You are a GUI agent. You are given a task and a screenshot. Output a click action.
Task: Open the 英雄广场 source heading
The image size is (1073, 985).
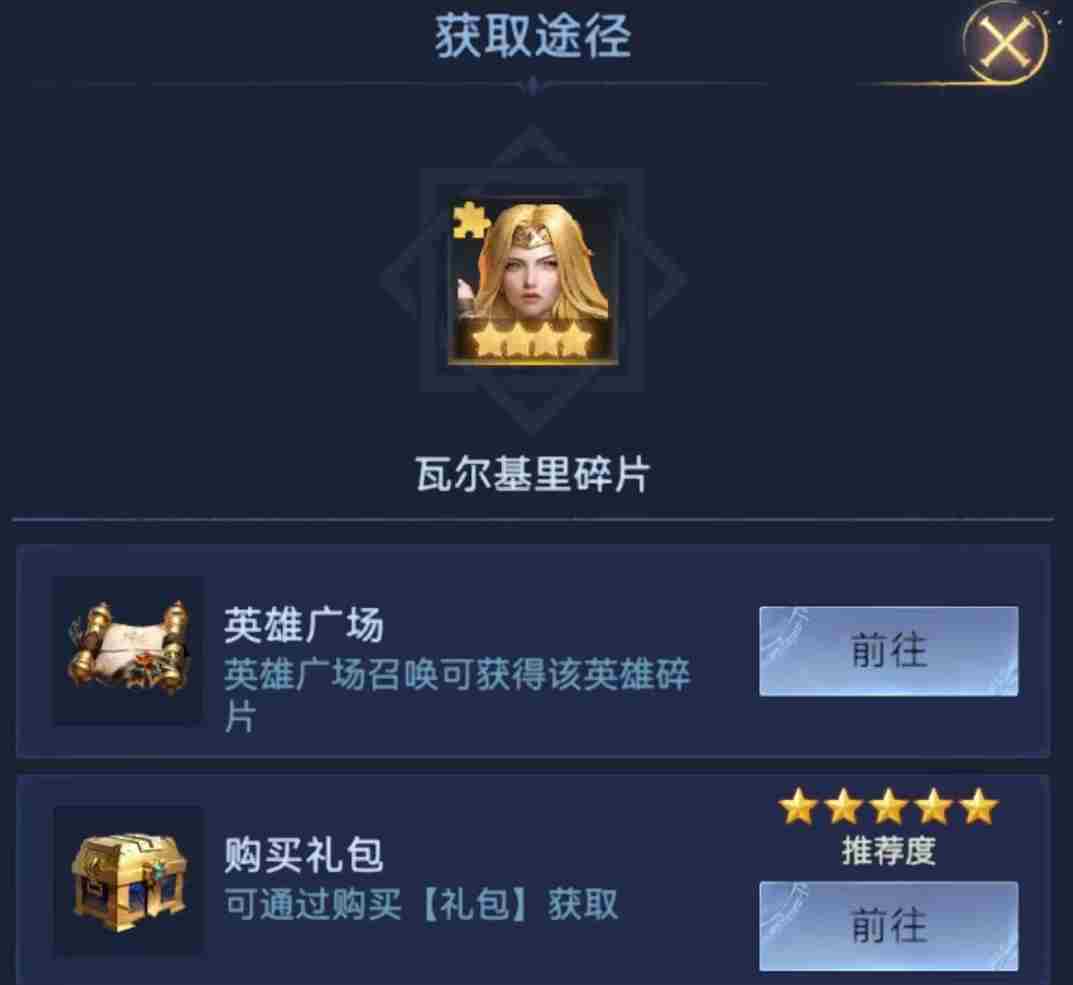pyautogui.click(x=304, y=625)
